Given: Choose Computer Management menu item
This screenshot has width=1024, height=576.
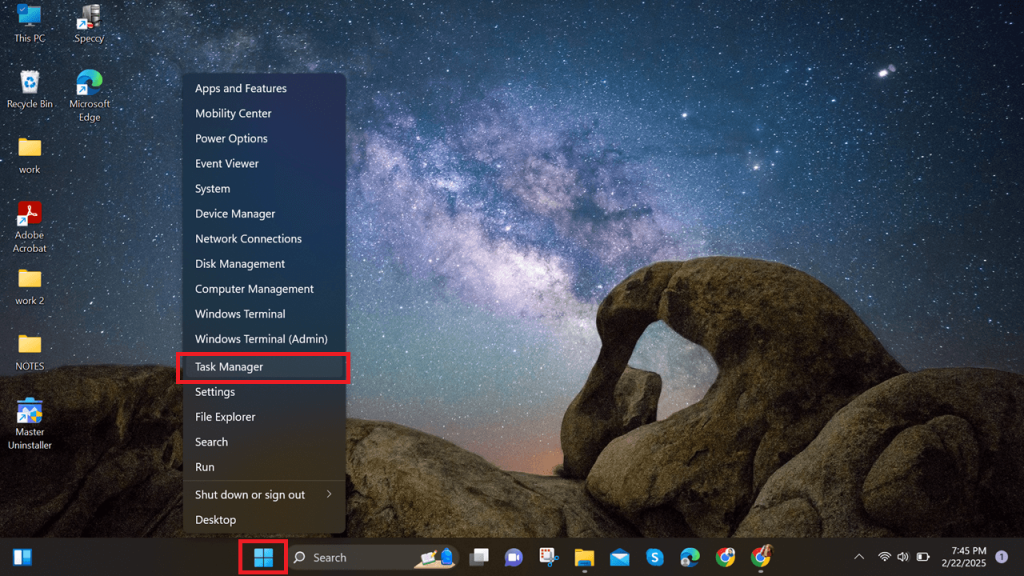Looking at the screenshot, I should pos(264,289).
